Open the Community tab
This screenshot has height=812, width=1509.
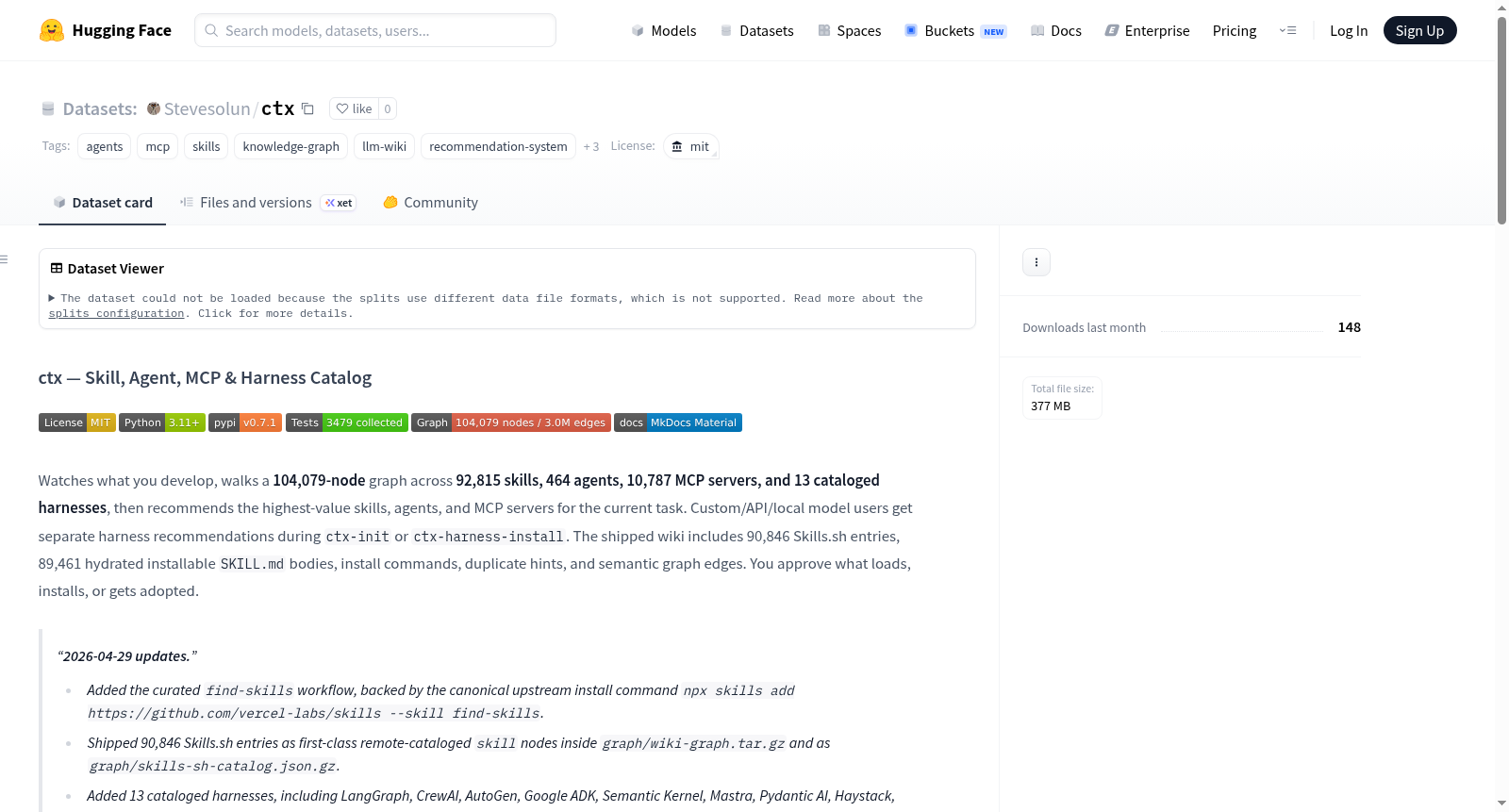[430, 203]
